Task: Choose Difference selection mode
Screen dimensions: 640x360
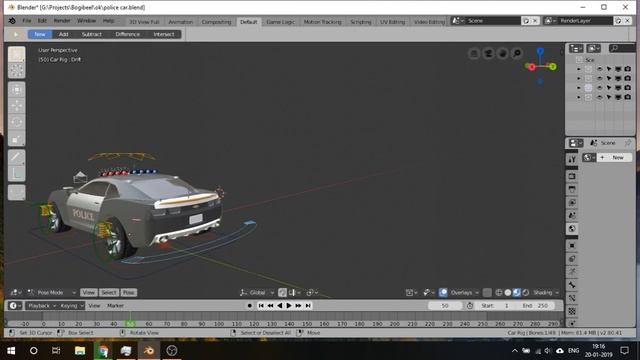Action: tap(127, 34)
